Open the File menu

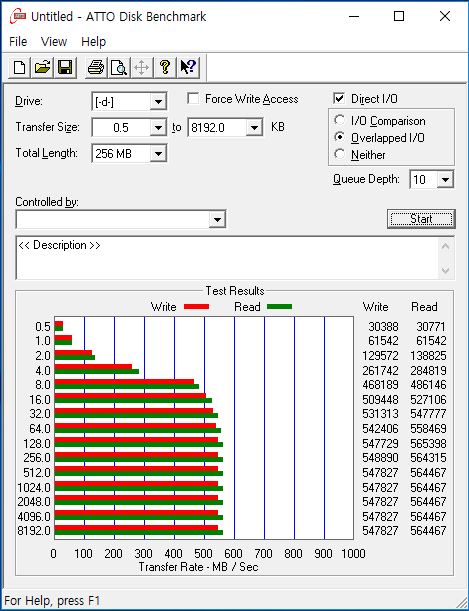point(18,42)
